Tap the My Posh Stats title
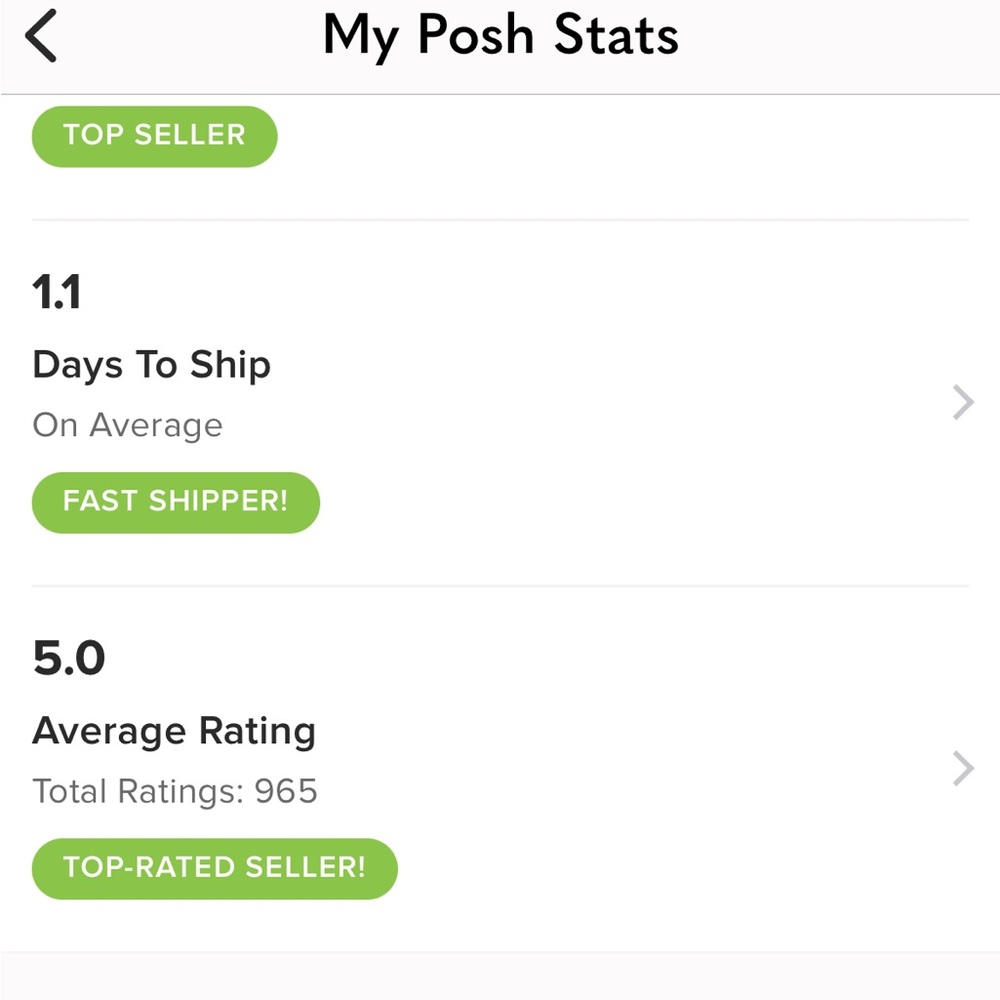The width and height of the screenshot is (1000, 1000). click(500, 38)
